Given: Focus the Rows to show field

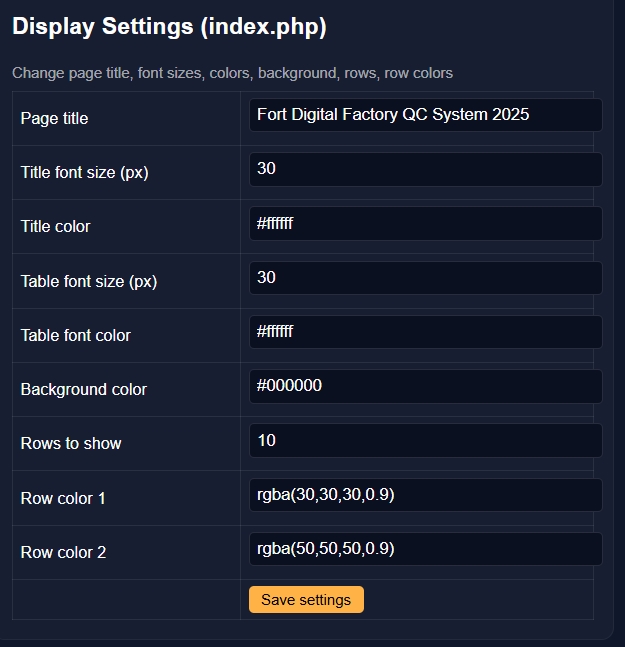Looking at the screenshot, I should click(425, 440).
